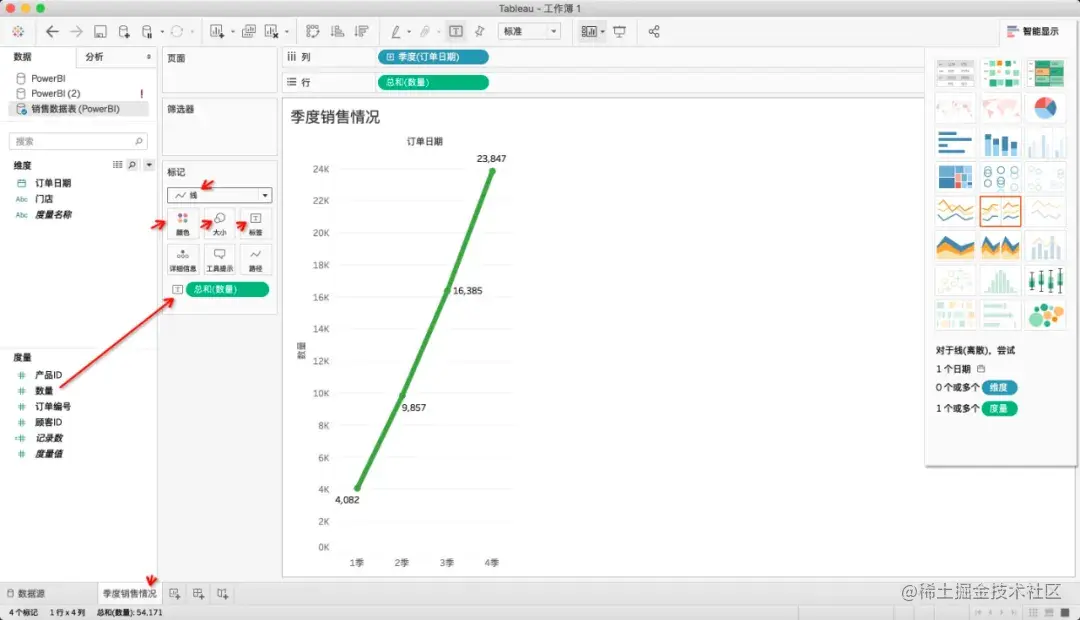1080x620 pixels.
Task: Choose the horizontal bars chart in Show Me
Action: [955, 143]
